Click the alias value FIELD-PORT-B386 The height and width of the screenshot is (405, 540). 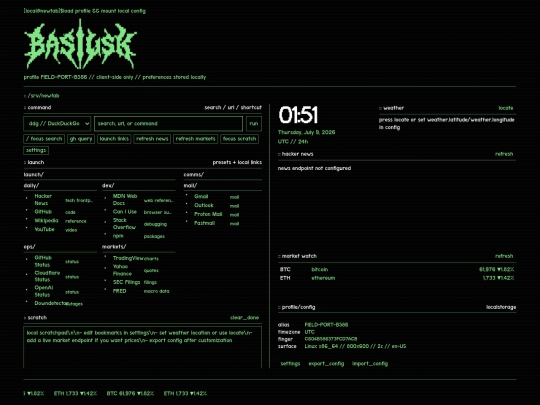pos(326,325)
